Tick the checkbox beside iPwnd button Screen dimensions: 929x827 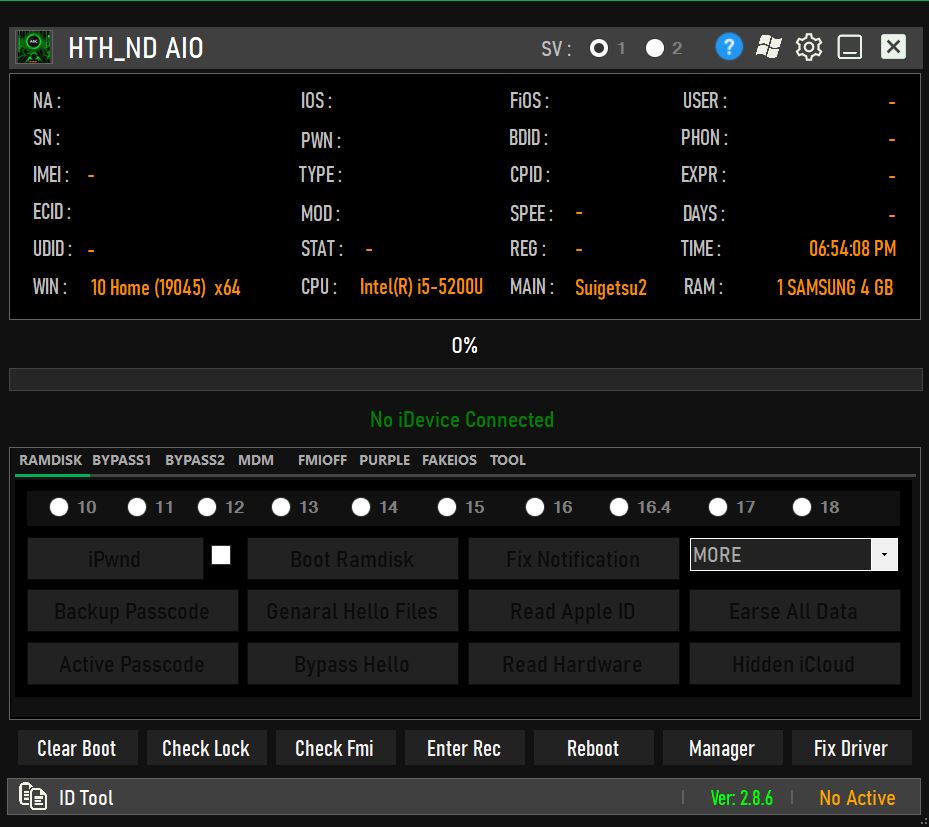(x=221, y=555)
